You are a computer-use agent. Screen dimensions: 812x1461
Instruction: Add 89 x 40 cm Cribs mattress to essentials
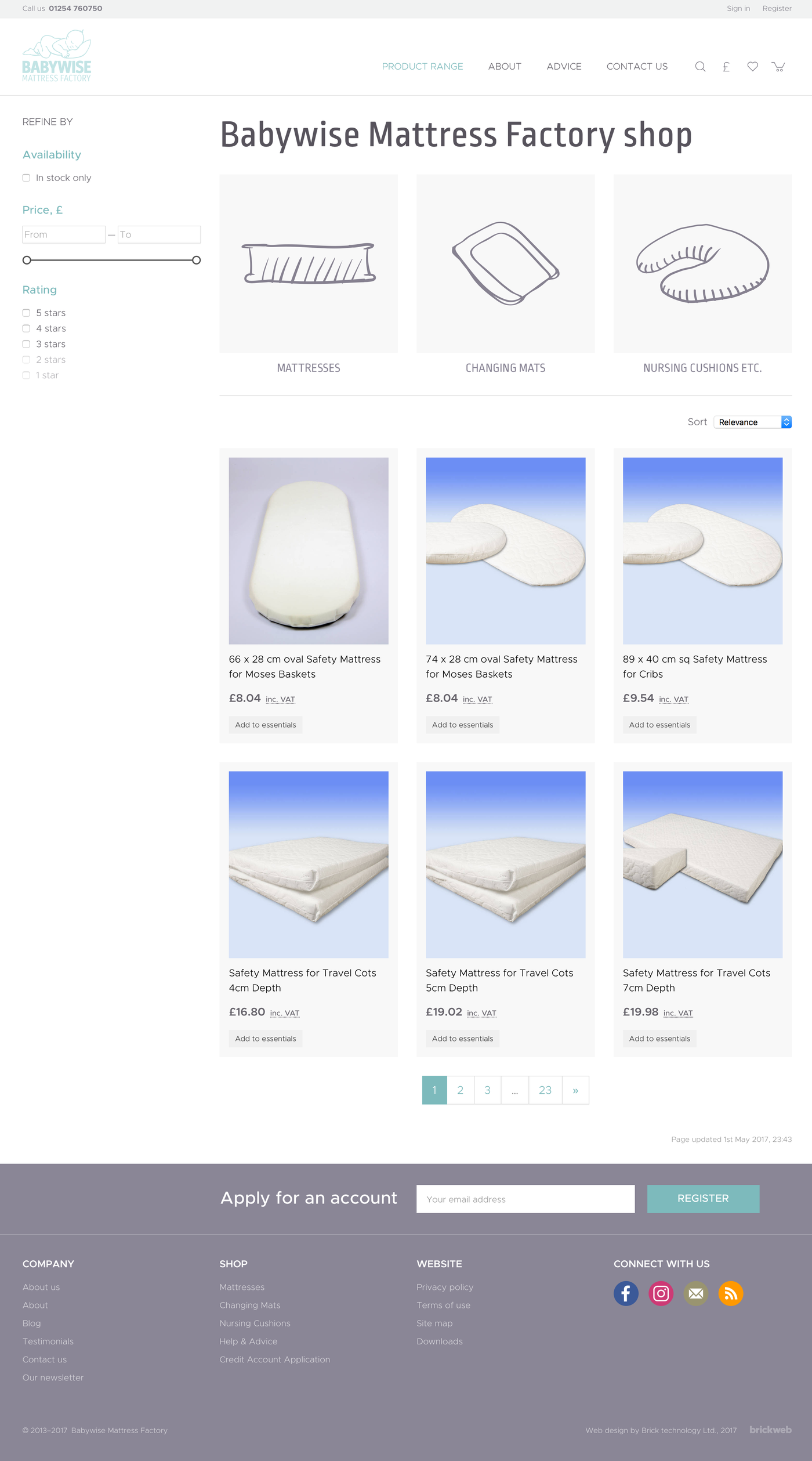pyautogui.click(x=659, y=725)
